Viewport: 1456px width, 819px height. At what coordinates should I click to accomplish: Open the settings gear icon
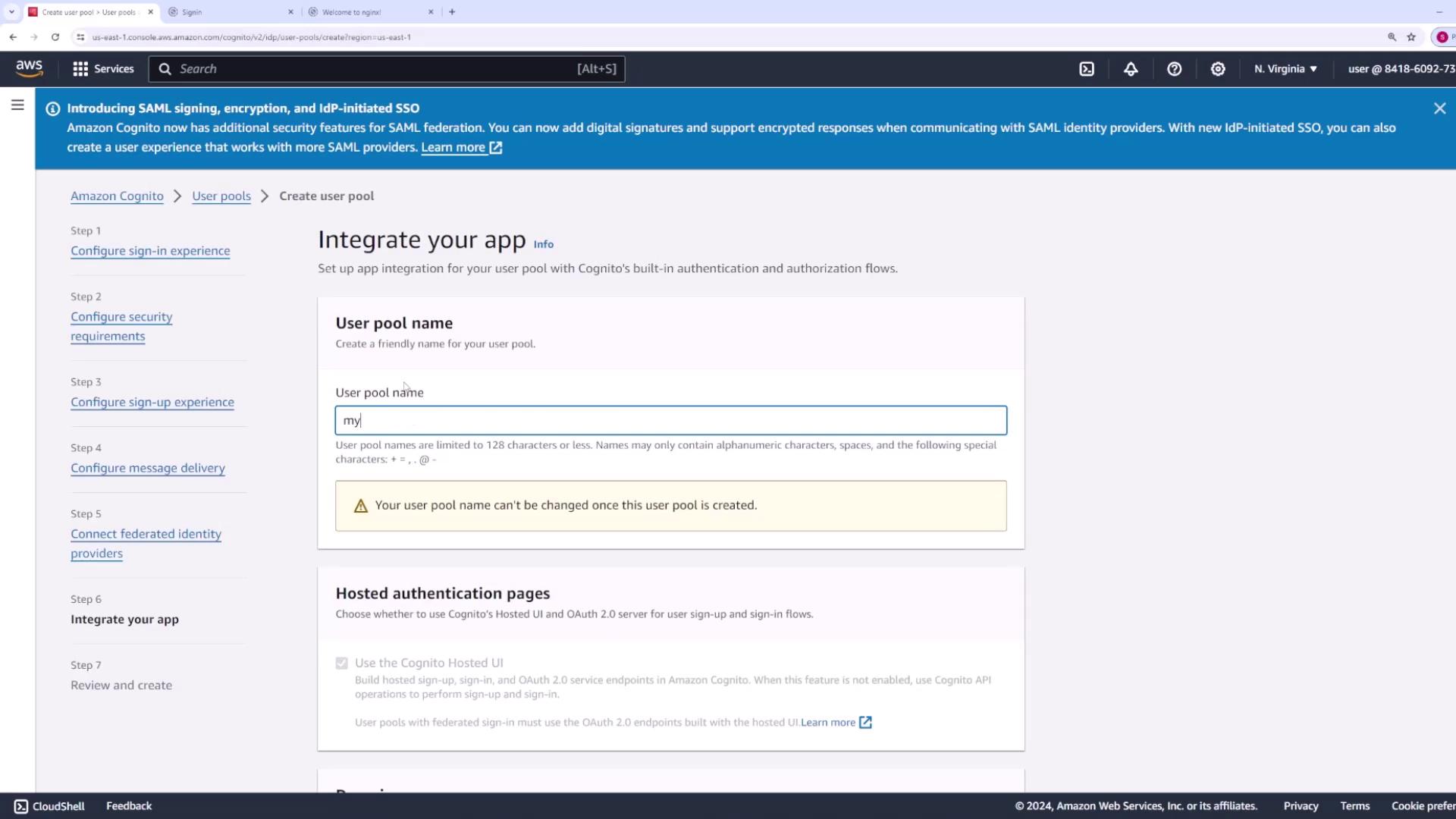tap(1218, 69)
